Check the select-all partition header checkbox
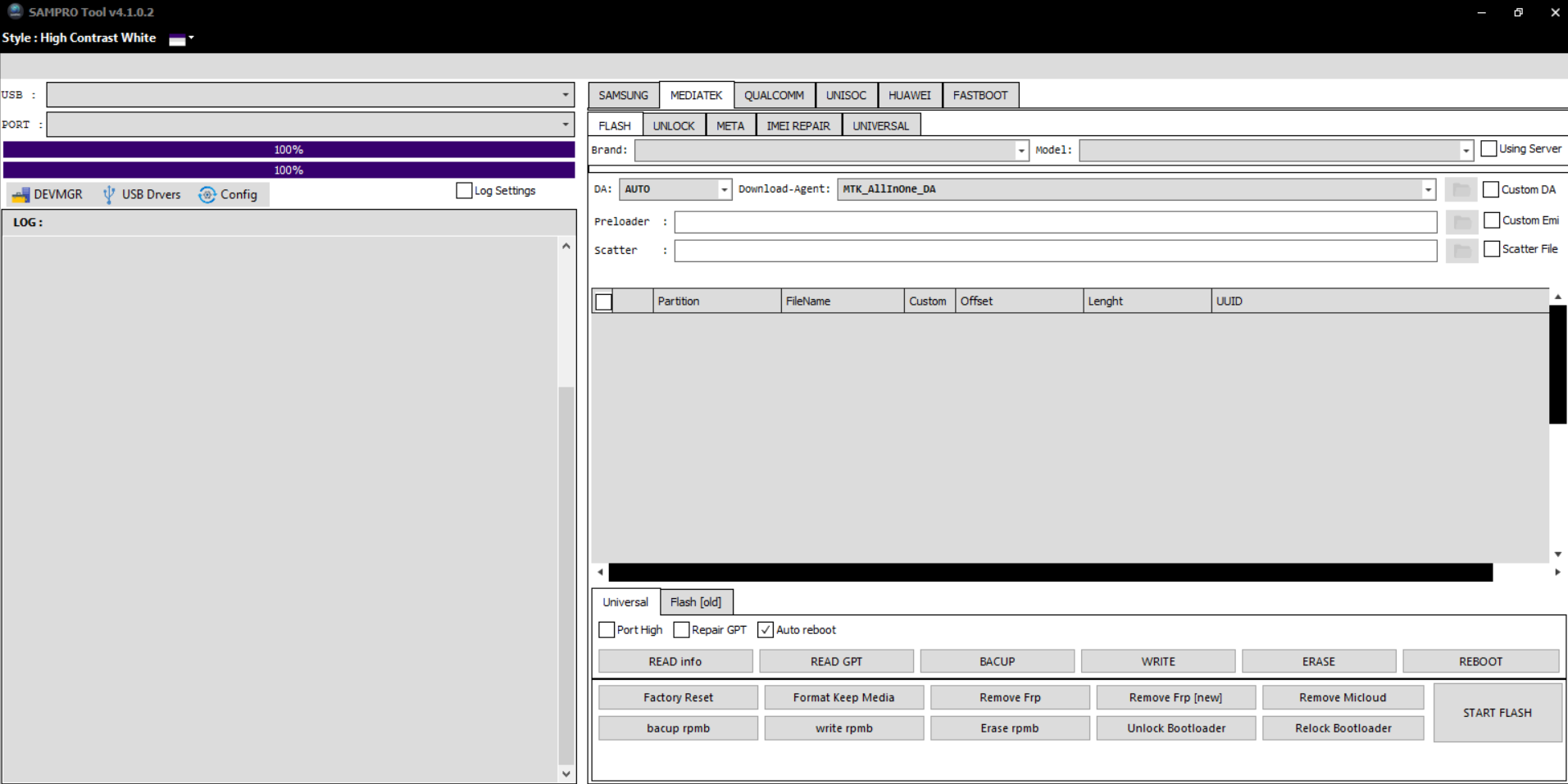Viewport: 1568px width, 784px height. (x=603, y=302)
